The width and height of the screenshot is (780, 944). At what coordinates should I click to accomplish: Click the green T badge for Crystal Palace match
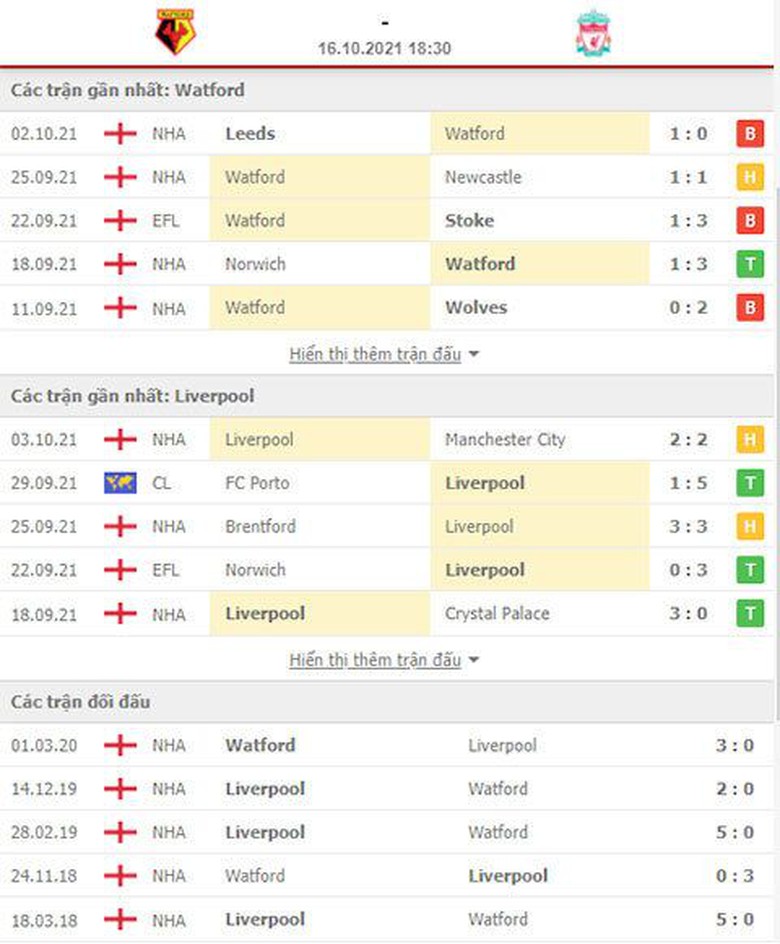749,614
